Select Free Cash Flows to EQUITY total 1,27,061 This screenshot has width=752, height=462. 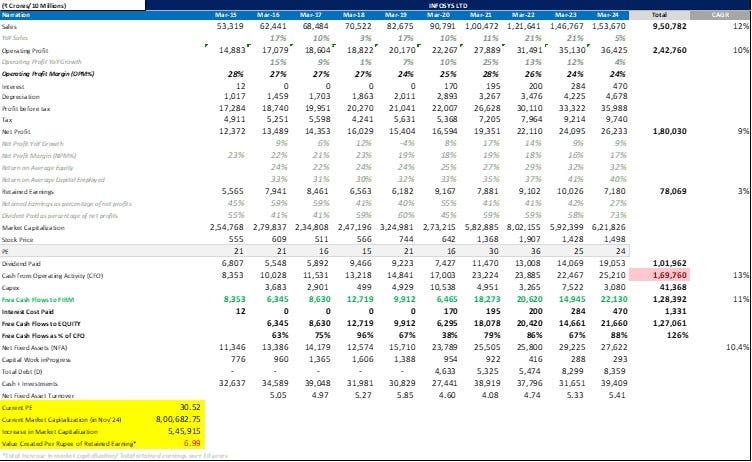[x=670, y=323]
